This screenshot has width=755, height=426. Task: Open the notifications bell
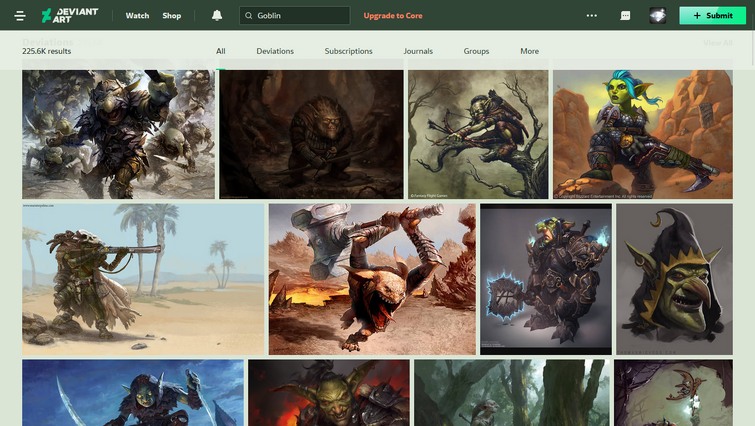pos(217,15)
